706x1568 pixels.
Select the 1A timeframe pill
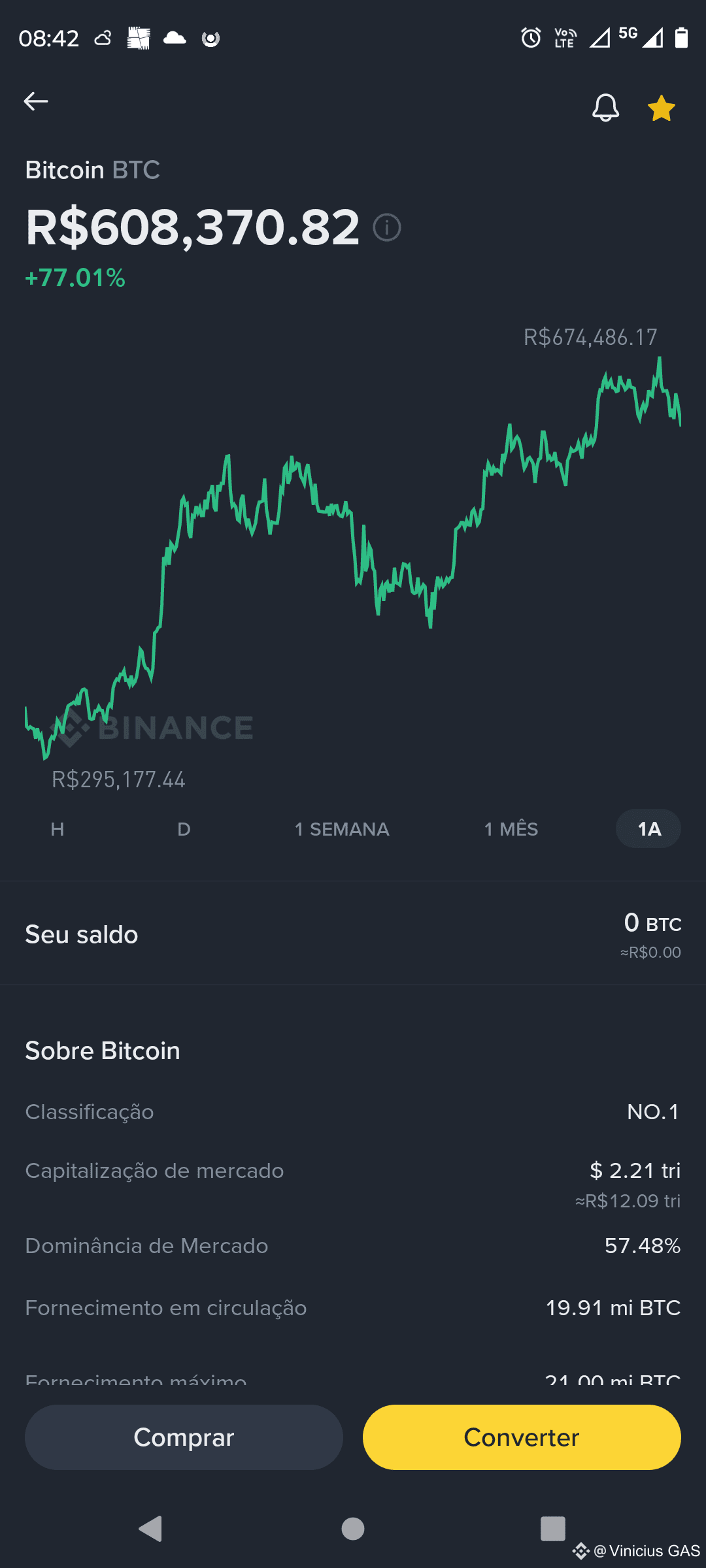(648, 828)
